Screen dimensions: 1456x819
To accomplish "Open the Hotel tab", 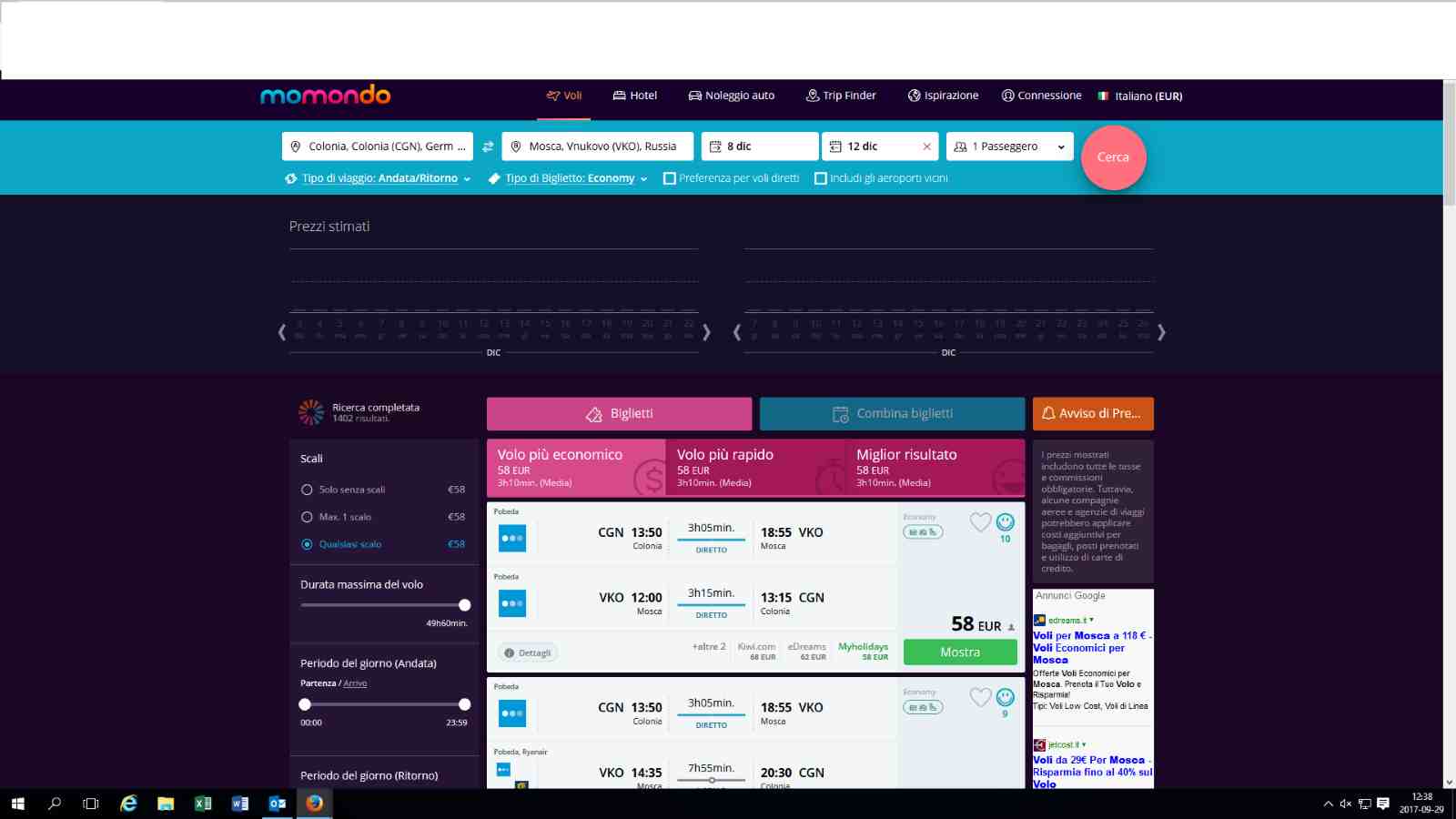I will [634, 96].
